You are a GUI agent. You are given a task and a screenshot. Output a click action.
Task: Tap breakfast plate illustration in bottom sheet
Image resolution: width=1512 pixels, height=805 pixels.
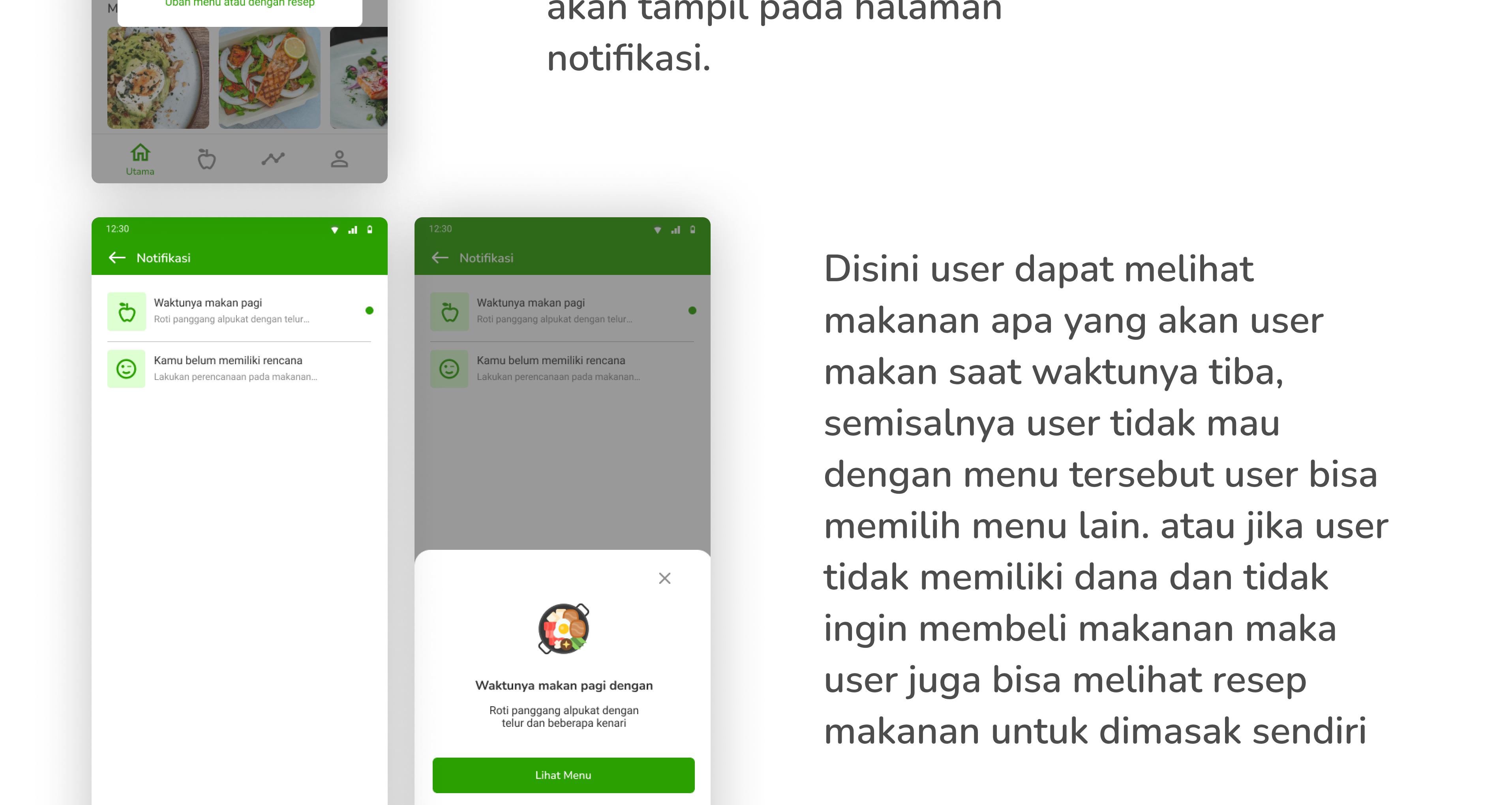[x=563, y=628]
